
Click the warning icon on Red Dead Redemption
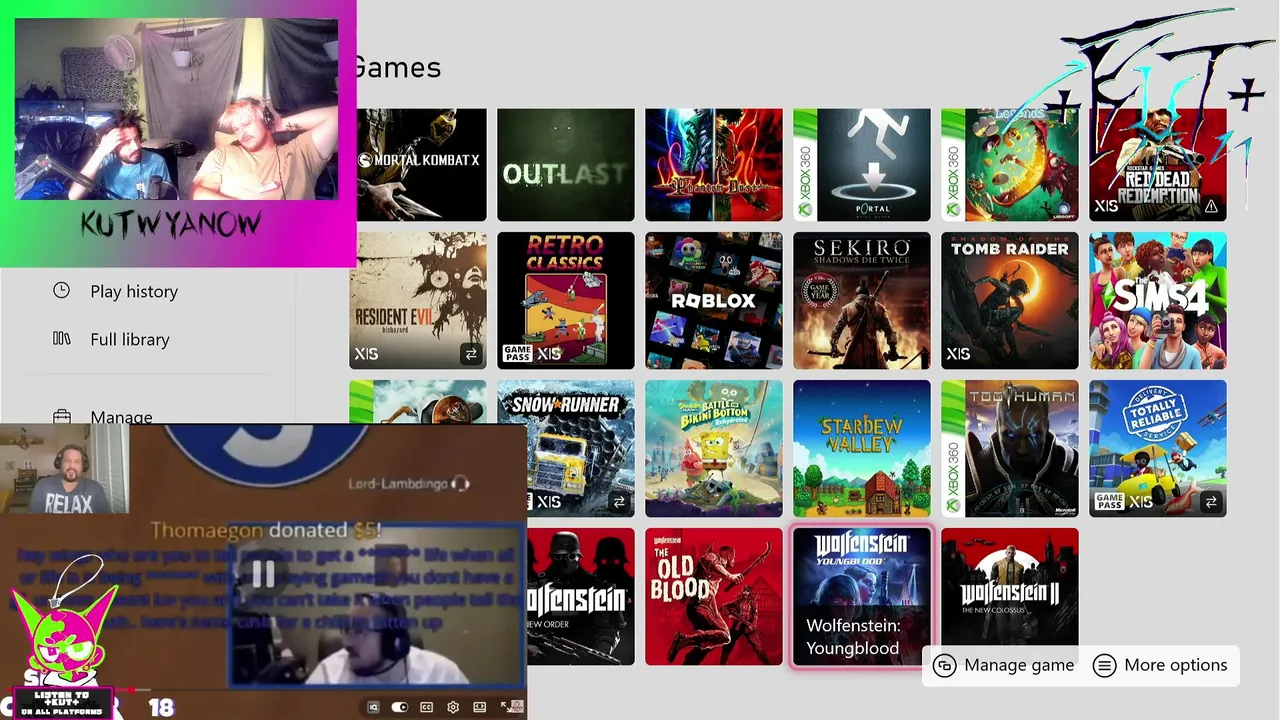pos(1211,206)
